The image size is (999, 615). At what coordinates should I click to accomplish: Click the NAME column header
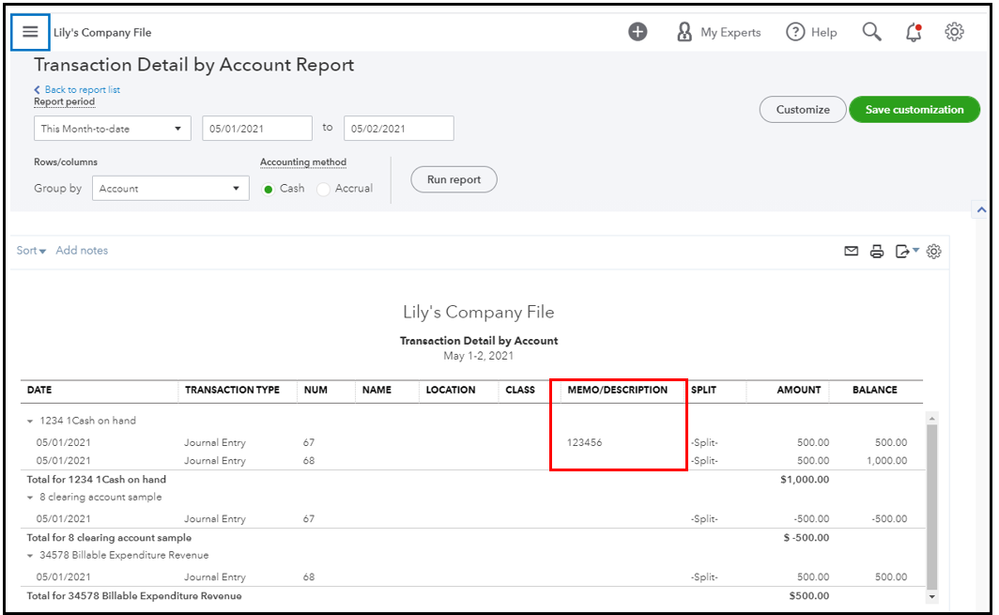(377, 389)
